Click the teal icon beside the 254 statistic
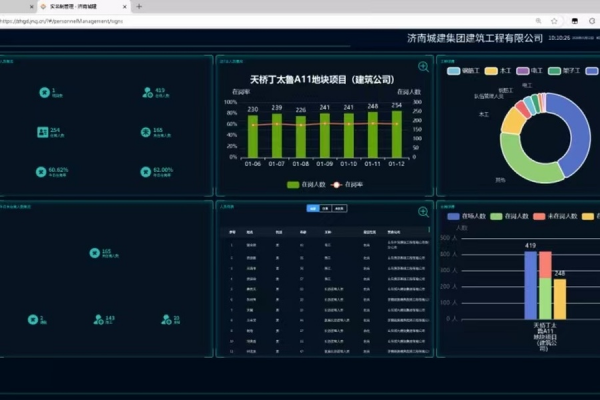Viewport: 600px width, 400px height. point(42,131)
